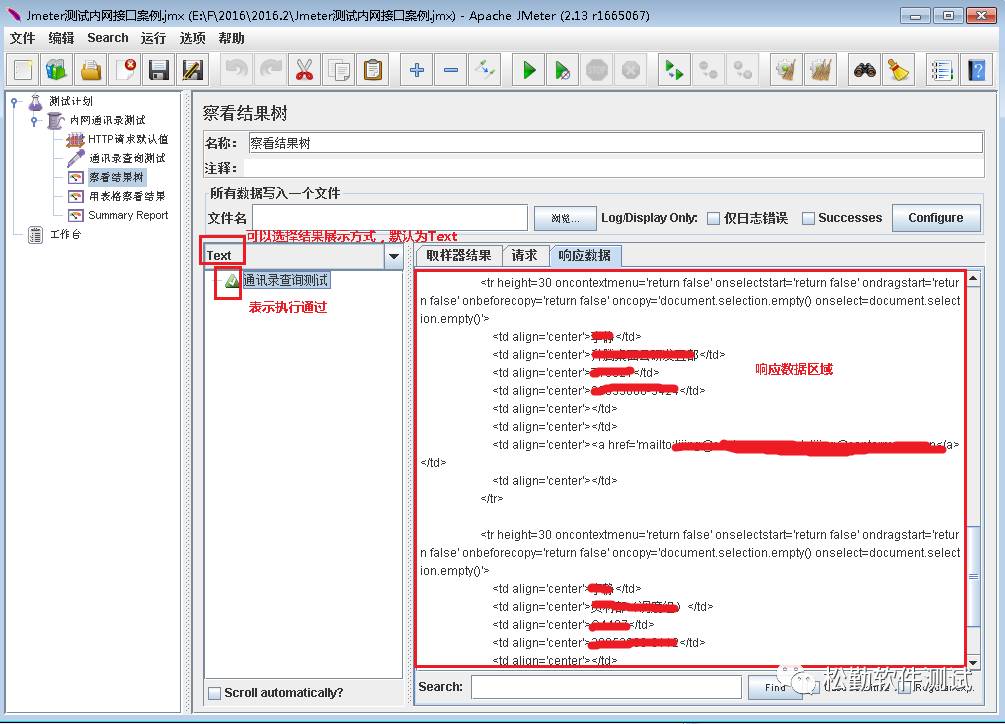Image resolution: width=1005 pixels, height=724 pixels.
Task: Click Start no pauses icon
Action: (563, 70)
